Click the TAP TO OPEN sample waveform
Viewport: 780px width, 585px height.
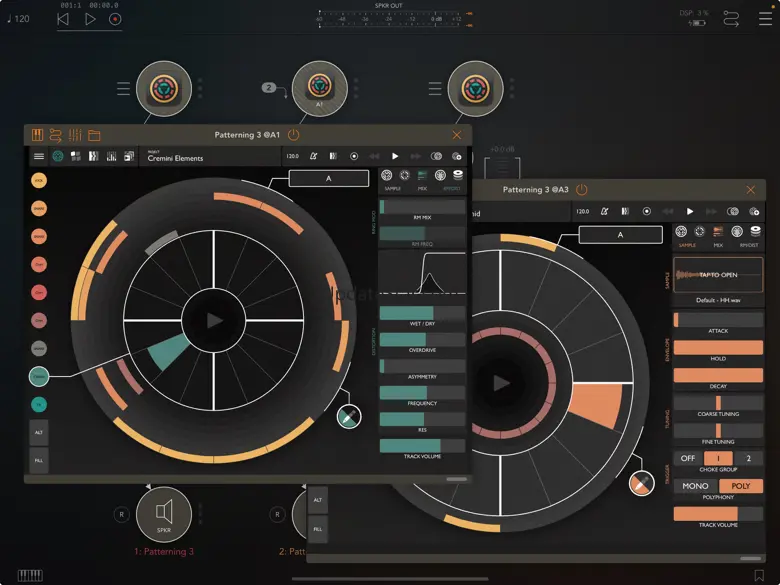click(718, 275)
